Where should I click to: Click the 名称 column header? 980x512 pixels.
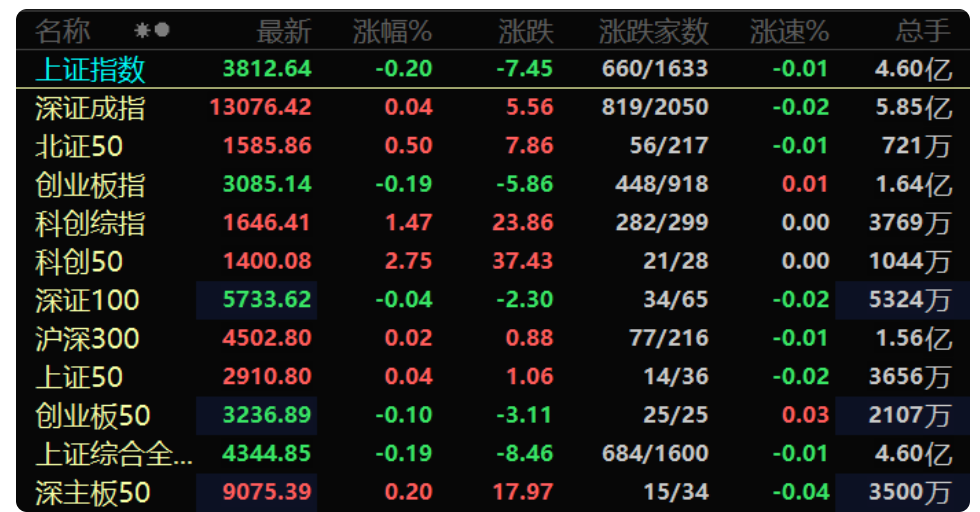[x=62, y=32]
